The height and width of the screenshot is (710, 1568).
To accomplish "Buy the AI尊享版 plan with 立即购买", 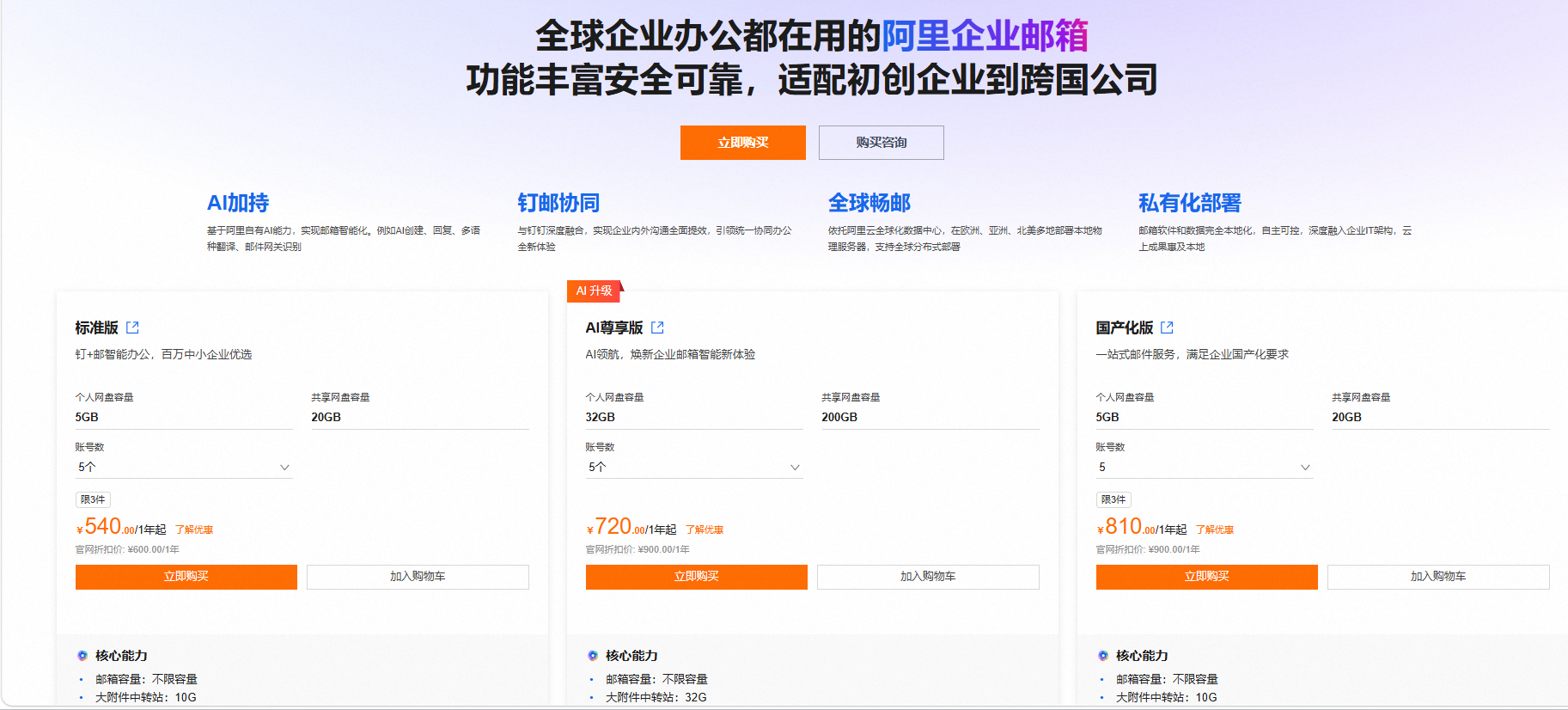I will 697,577.
